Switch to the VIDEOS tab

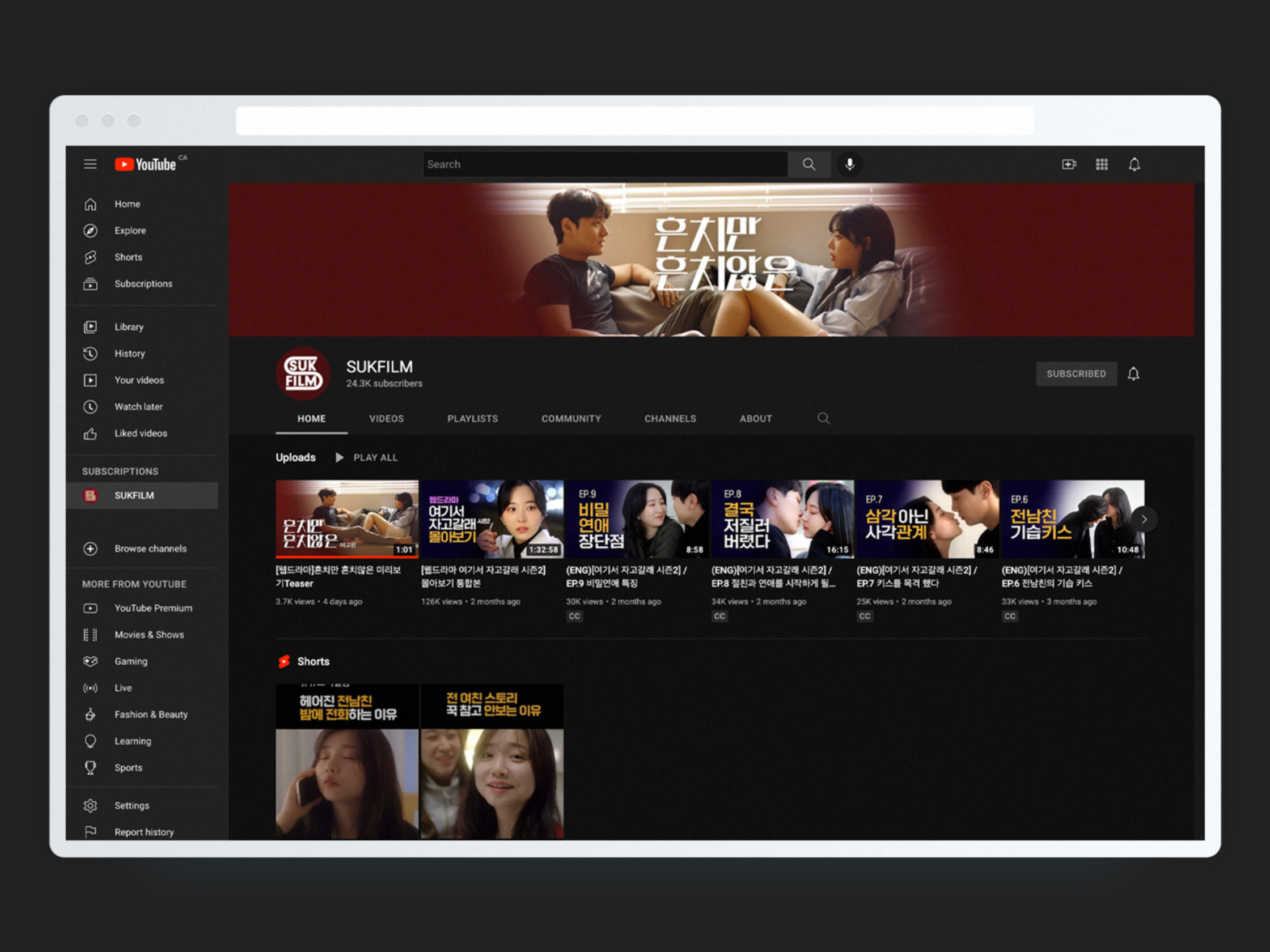pyautogui.click(x=387, y=419)
